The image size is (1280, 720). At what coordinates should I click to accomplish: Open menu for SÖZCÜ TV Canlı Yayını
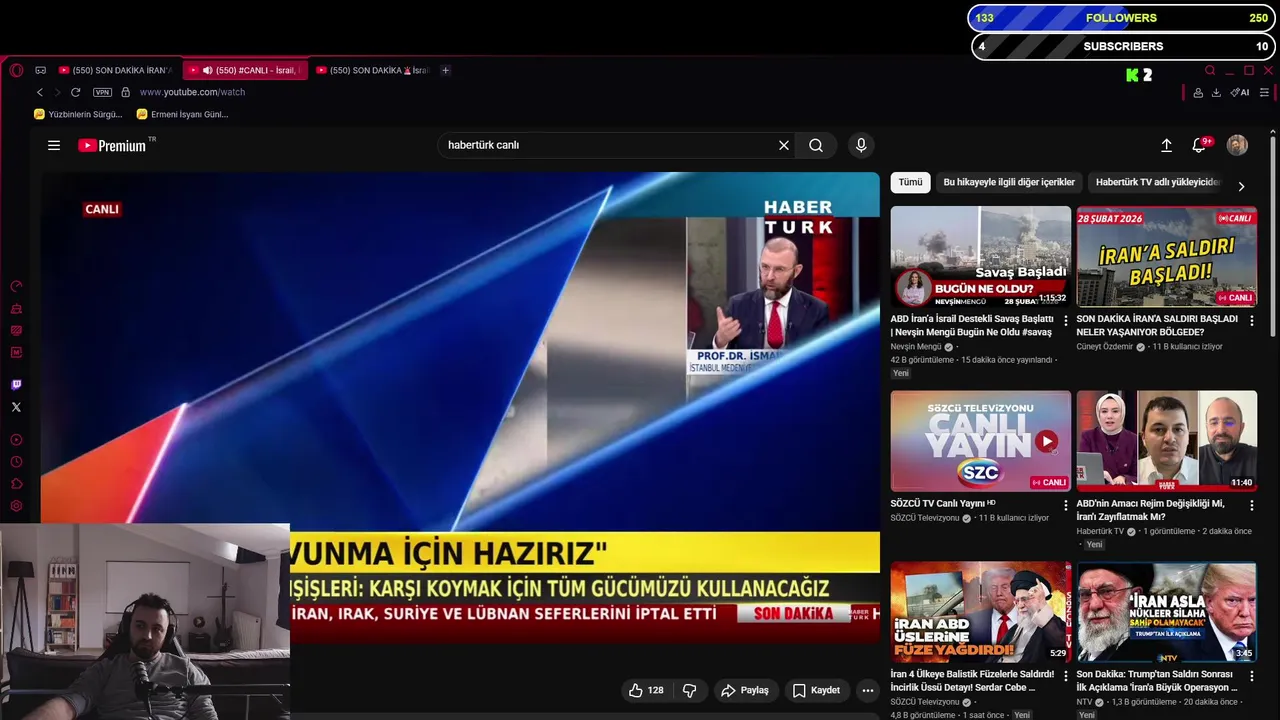(x=1066, y=506)
